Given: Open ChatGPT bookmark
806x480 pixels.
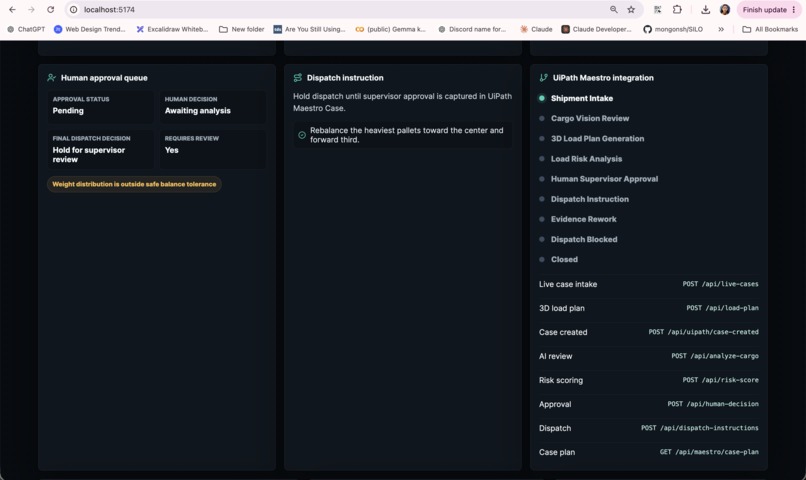Looking at the screenshot, I should click(x=26, y=29).
